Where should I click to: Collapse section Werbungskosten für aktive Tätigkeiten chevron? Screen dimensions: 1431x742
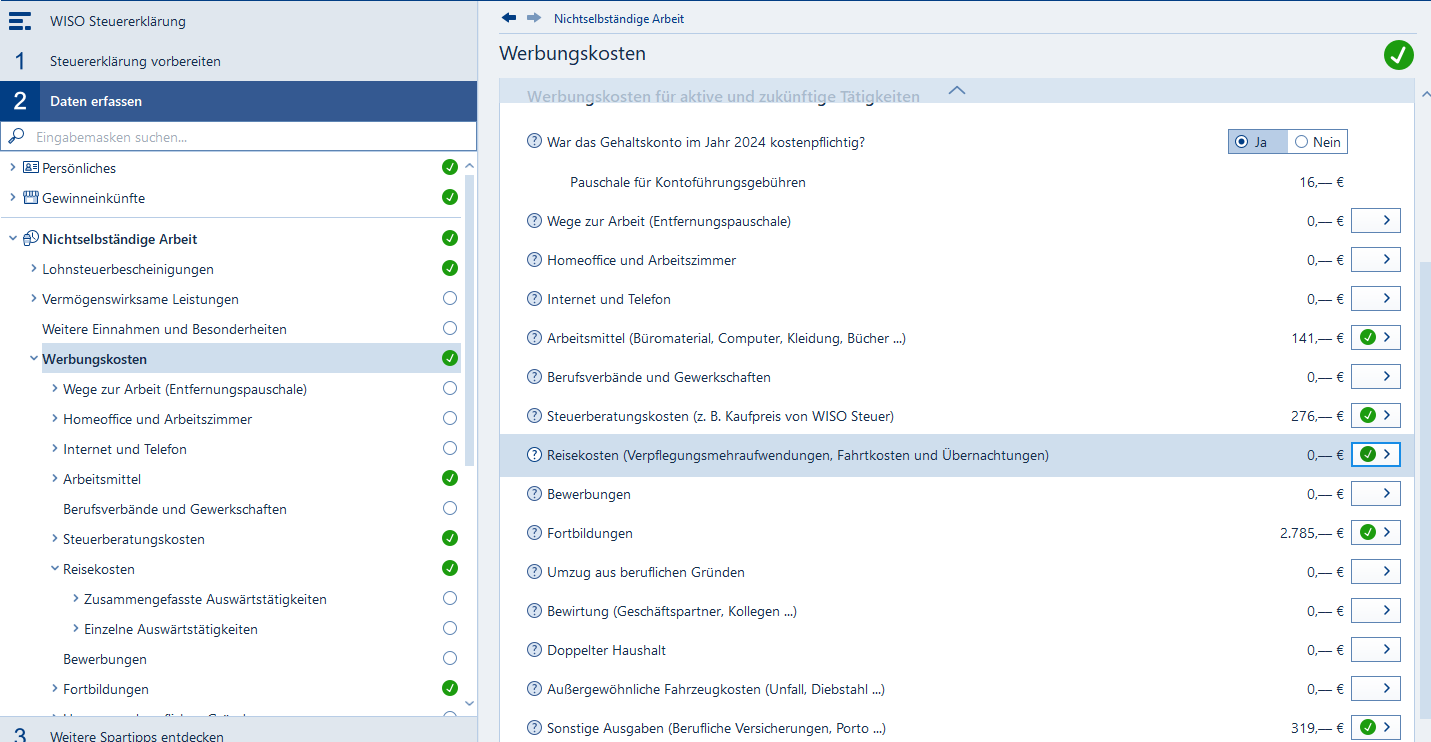[x=957, y=90]
